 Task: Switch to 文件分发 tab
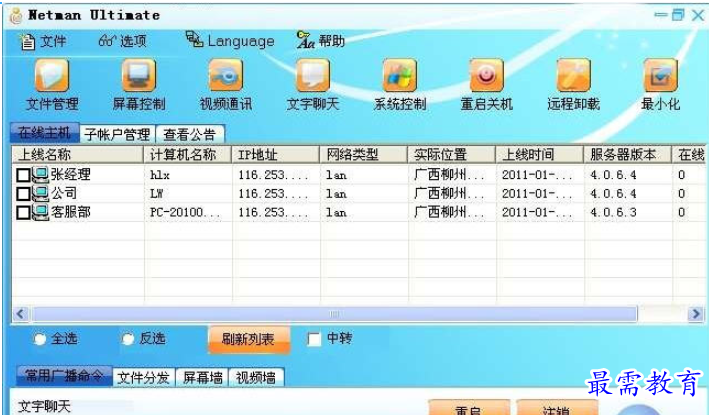click(143, 377)
